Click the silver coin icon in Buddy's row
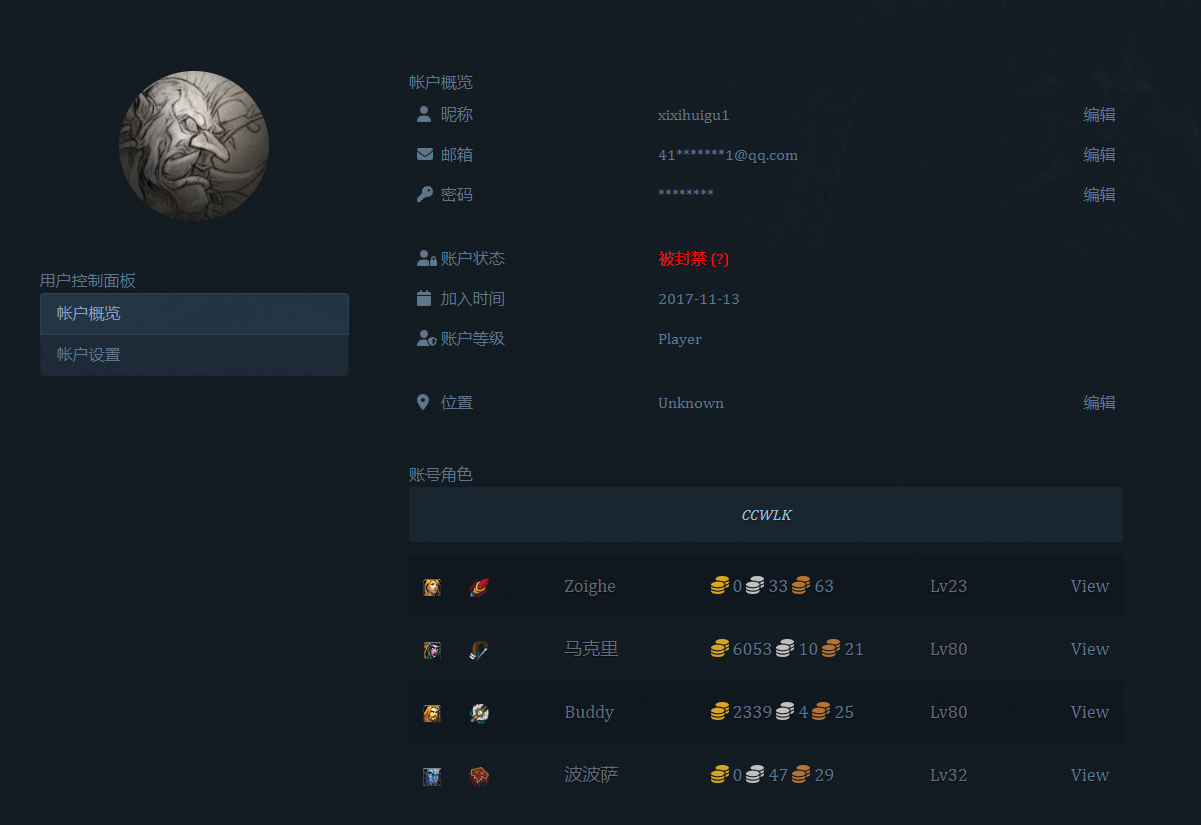The height and width of the screenshot is (825, 1201). [785, 713]
